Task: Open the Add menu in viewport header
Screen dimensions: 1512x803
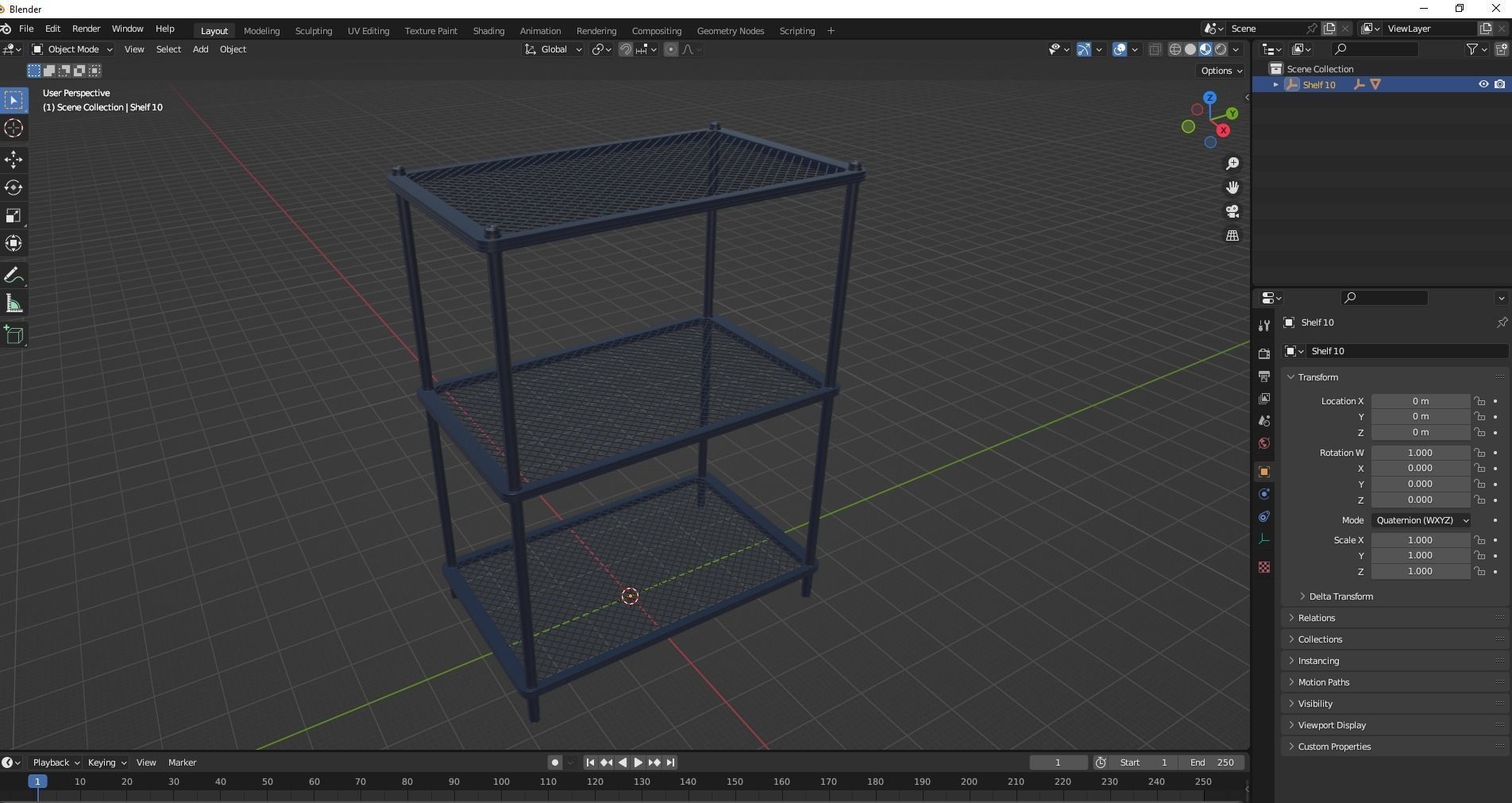Action: (200, 49)
